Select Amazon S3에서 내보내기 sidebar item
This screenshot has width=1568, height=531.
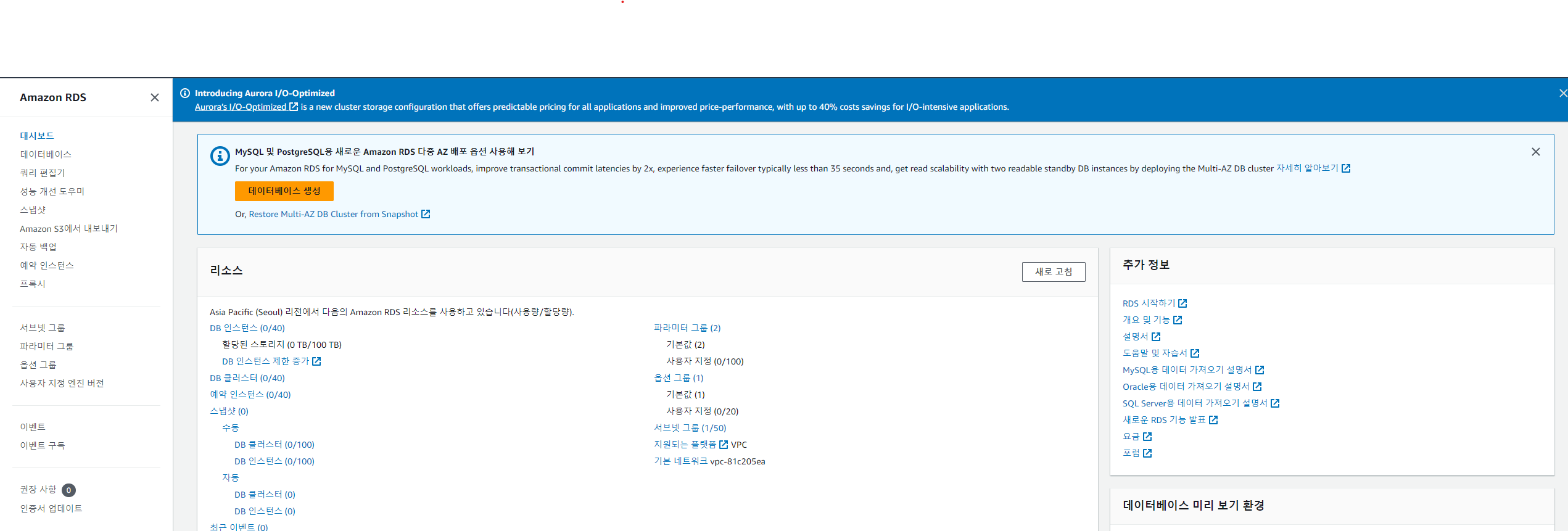coord(68,228)
